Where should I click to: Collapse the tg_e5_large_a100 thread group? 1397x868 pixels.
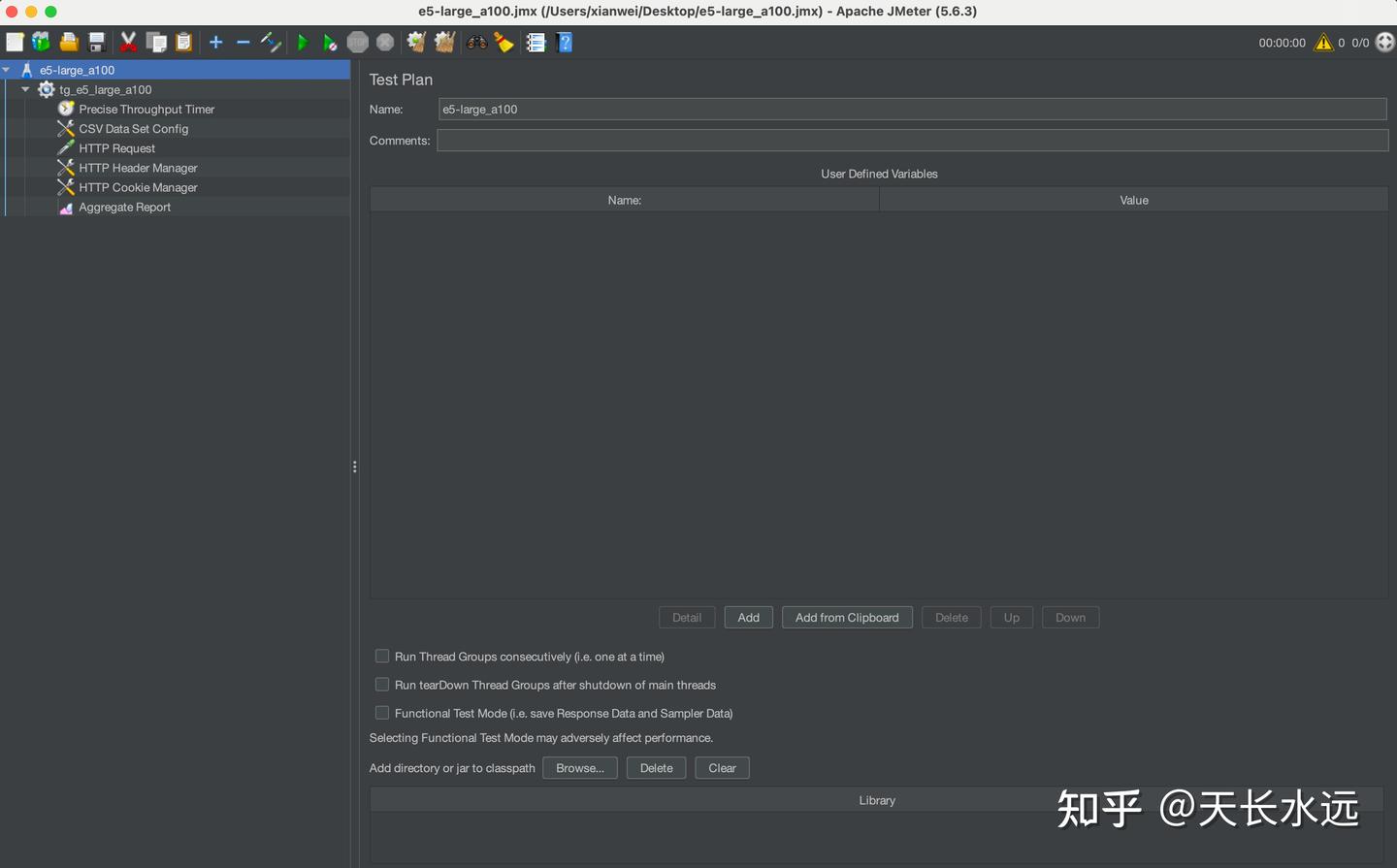25,89
